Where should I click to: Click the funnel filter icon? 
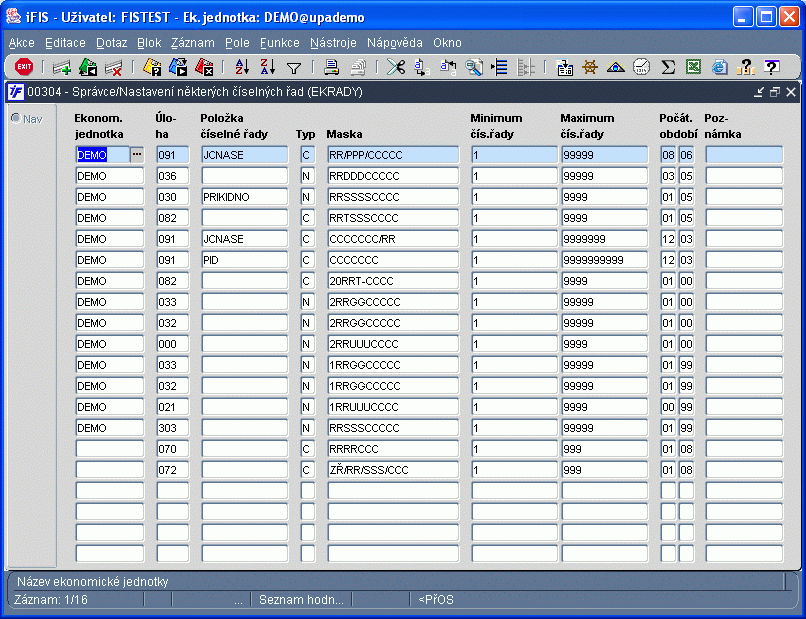point(294,68)
